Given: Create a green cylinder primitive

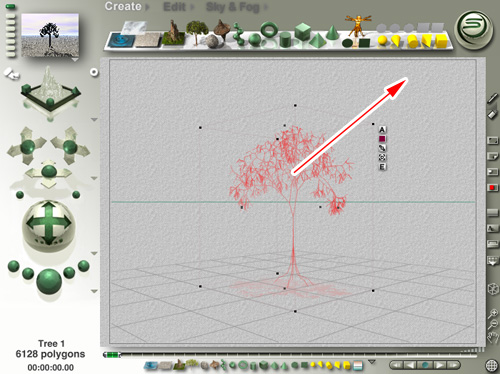Looking at the screenshot, I should tap(285, 40).
